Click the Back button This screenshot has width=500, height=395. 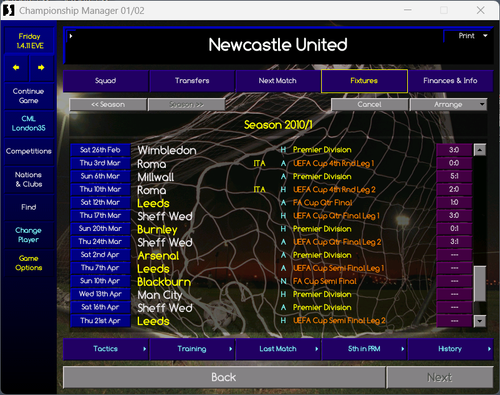click(x=224, y=377)
